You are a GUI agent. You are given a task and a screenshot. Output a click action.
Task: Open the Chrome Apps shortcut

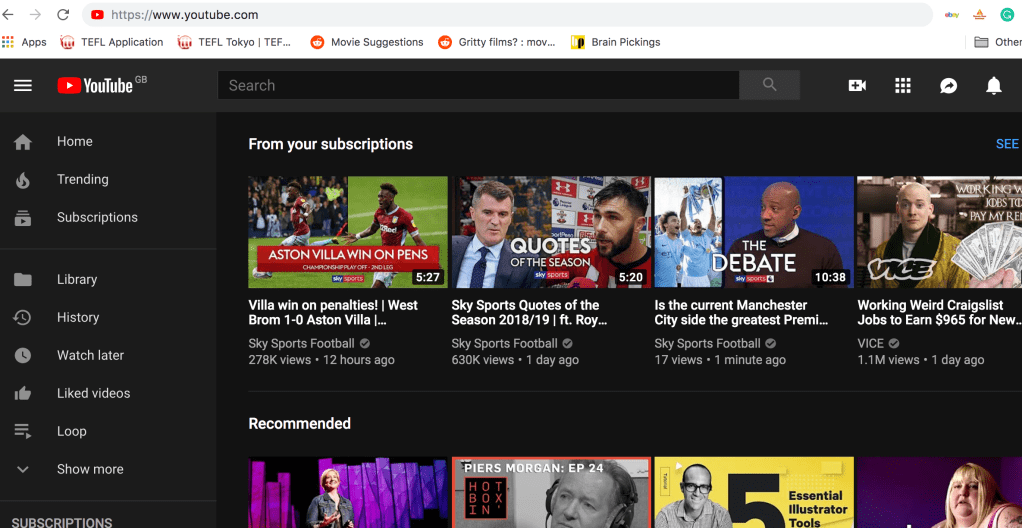coord(25,42)
